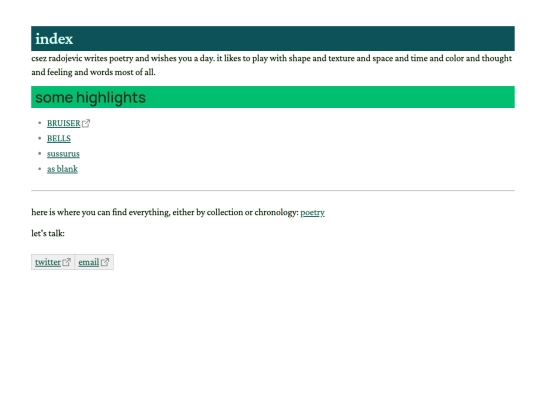Click 'here is where you can find everything' text
Image resolution: width=540 pixels, height=405 pixels.
(x=165, y=212)
